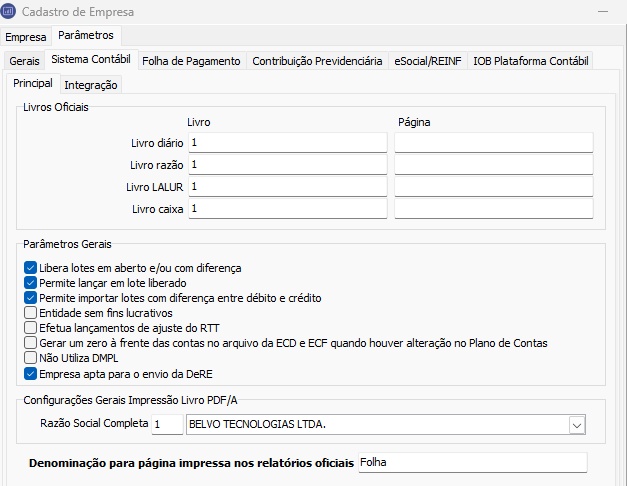Open the BELVO TECNOLOGIAS LTDA. combo box
Screen dimensions: 627x486
click(386, 424)
